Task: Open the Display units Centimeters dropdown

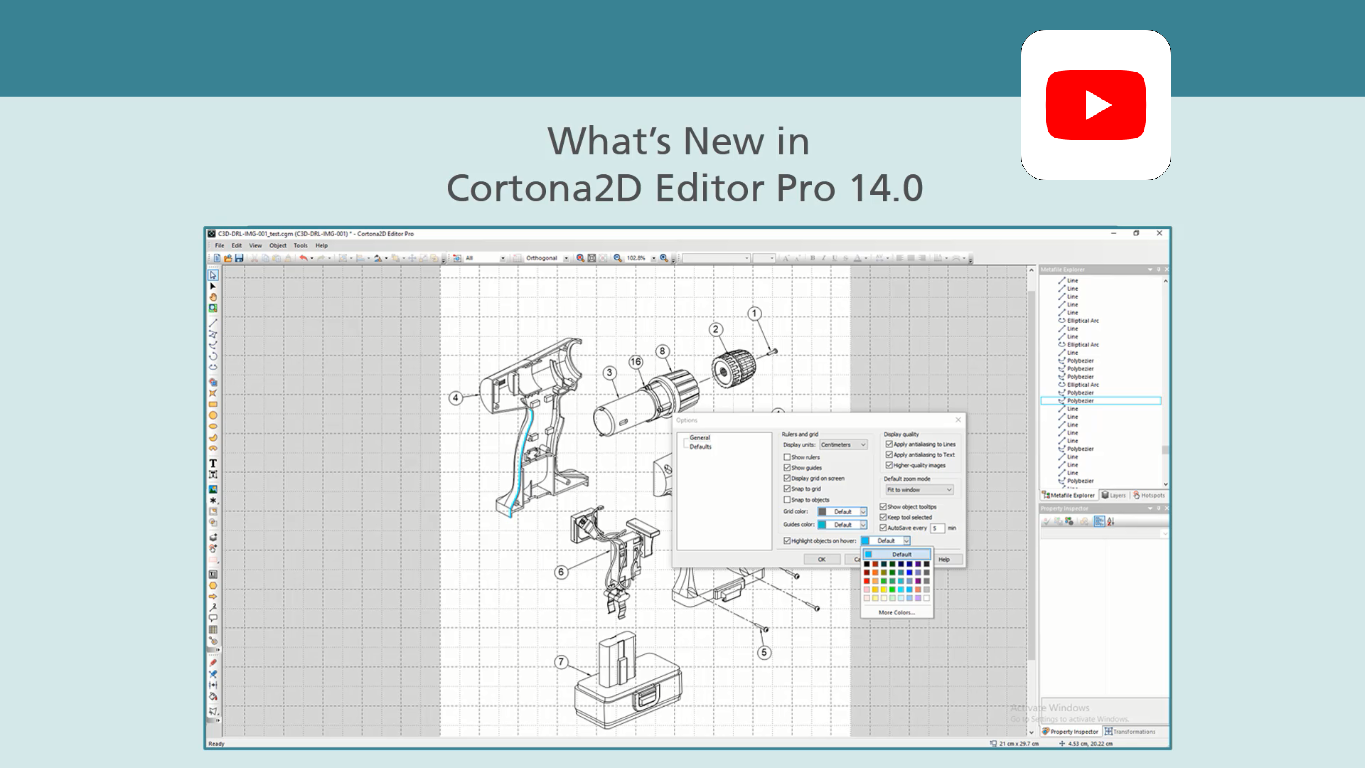Action: click(x=843, y=445)
